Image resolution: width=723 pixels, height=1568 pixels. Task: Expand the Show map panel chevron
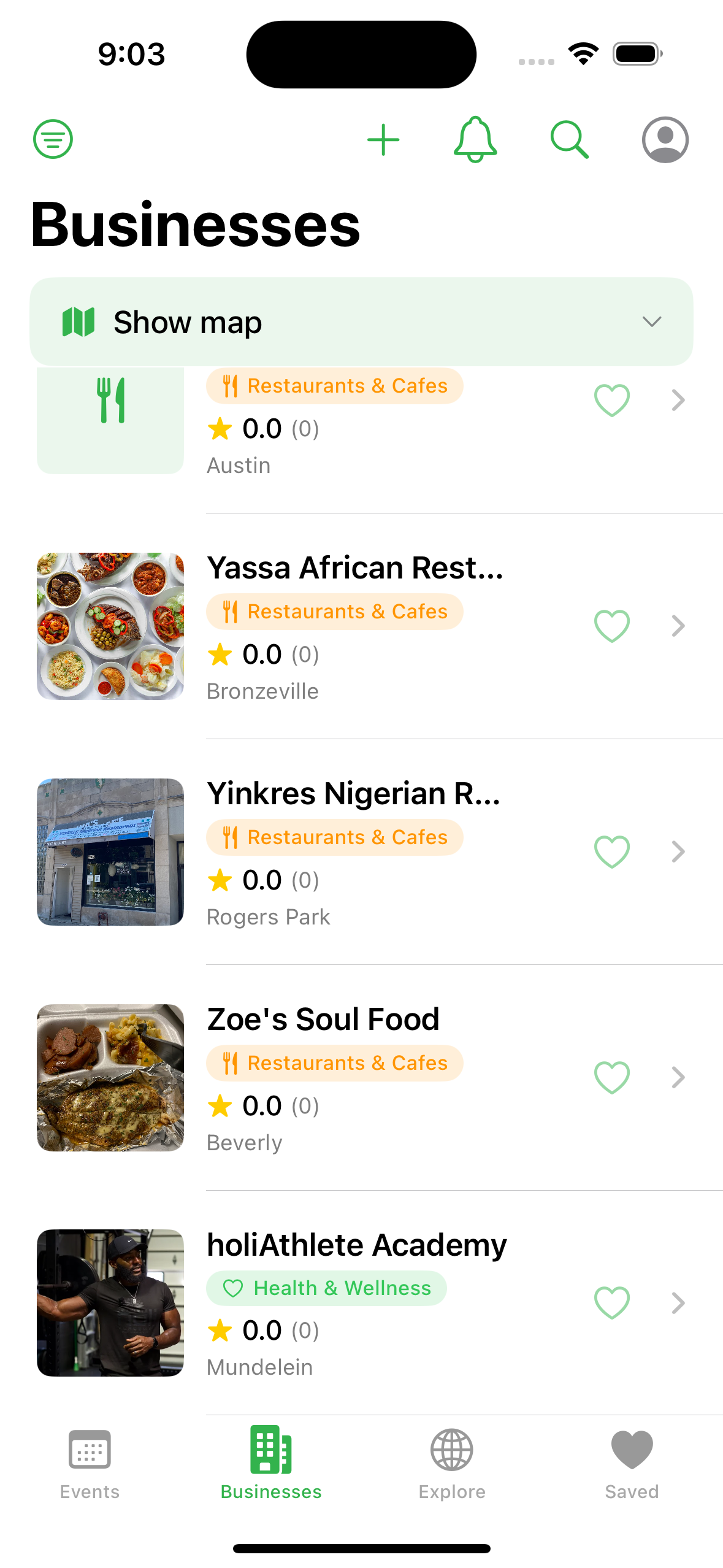coord(651,322)
